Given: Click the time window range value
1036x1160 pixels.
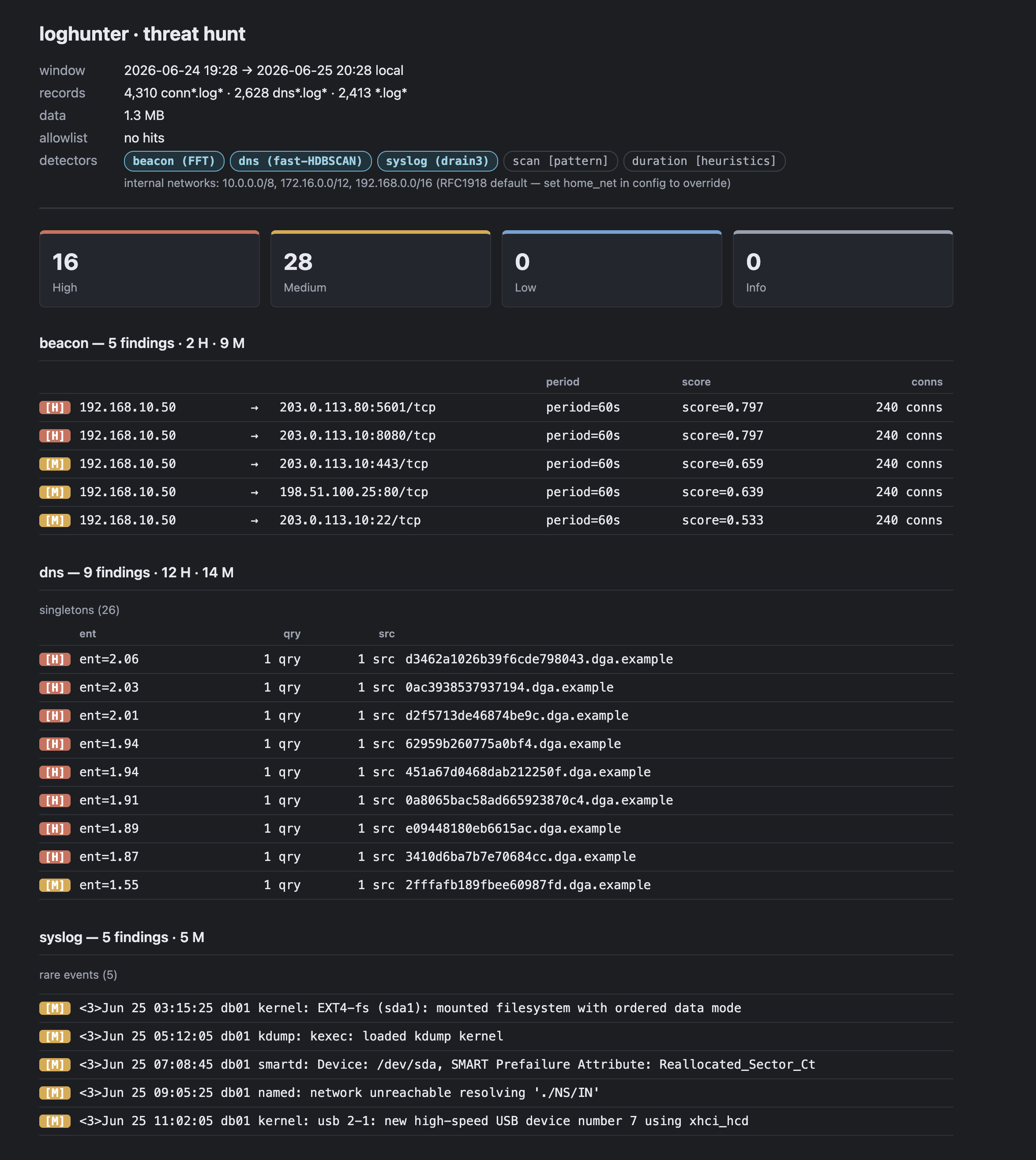Looking at the screenshot, I should coord(263,71).
